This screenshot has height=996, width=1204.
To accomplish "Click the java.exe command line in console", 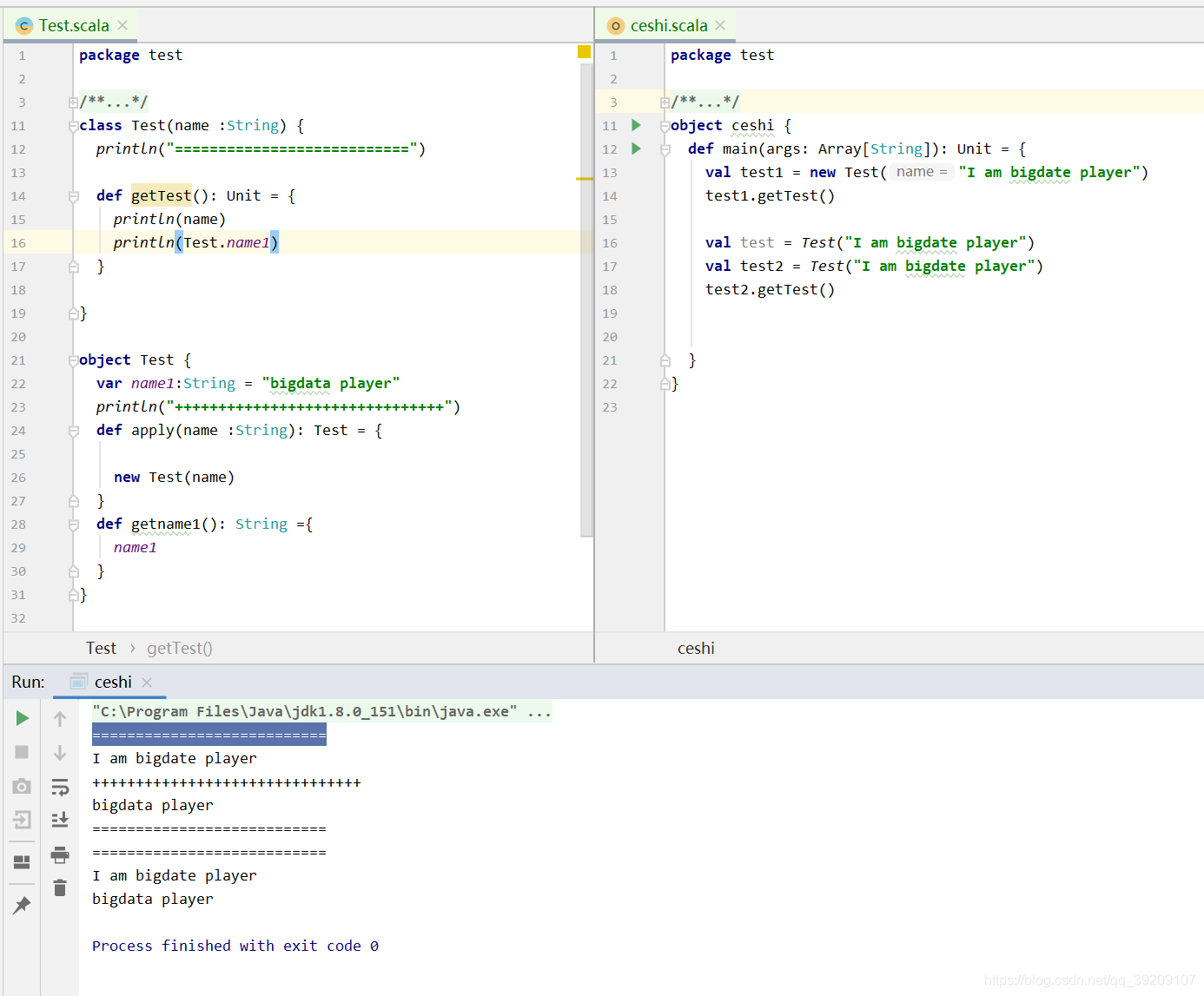I will pyautogui.click(x=321, y=711).
